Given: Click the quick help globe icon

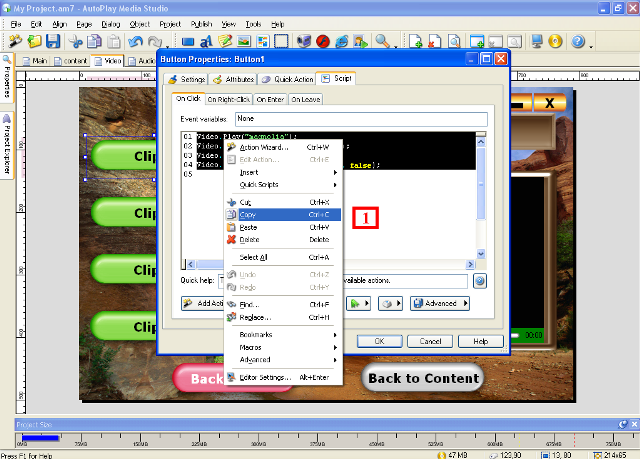Looking at the screenshot, I should [x=479, y=281].
